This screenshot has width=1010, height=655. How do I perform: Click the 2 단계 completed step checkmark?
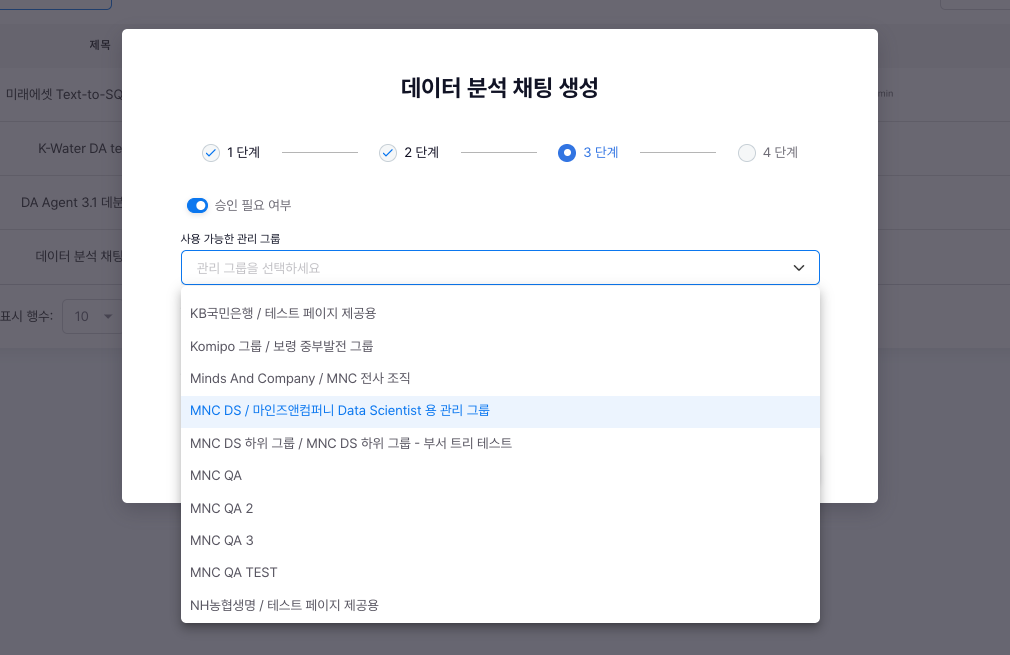click(x=388, y=153)
